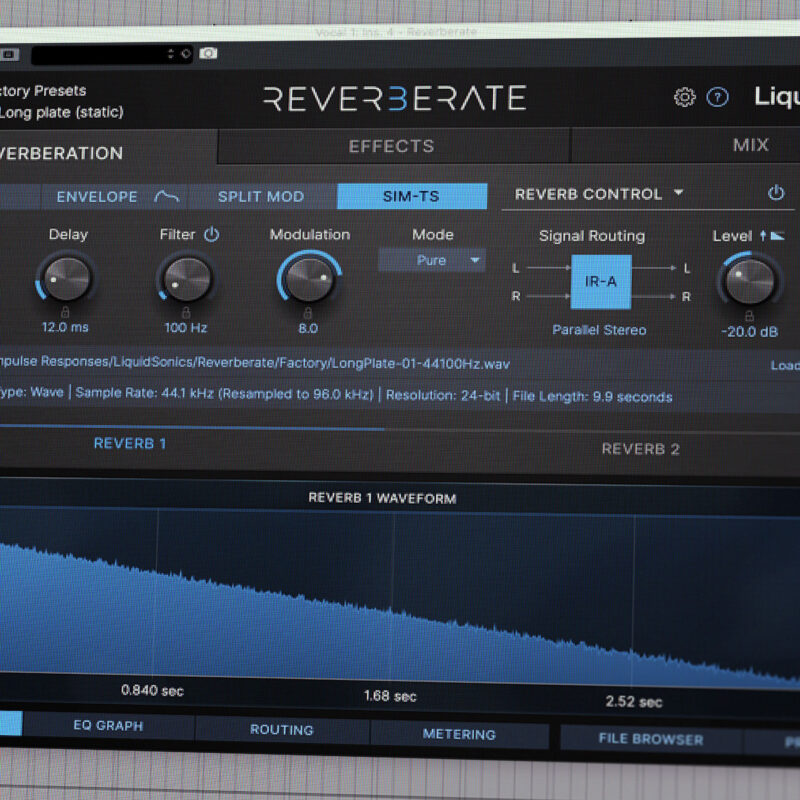The width and height of the screenshot is (800, 800).
Task: Click the highlighted blue button left of EQ Graph
Action: [x=11, y=723]
